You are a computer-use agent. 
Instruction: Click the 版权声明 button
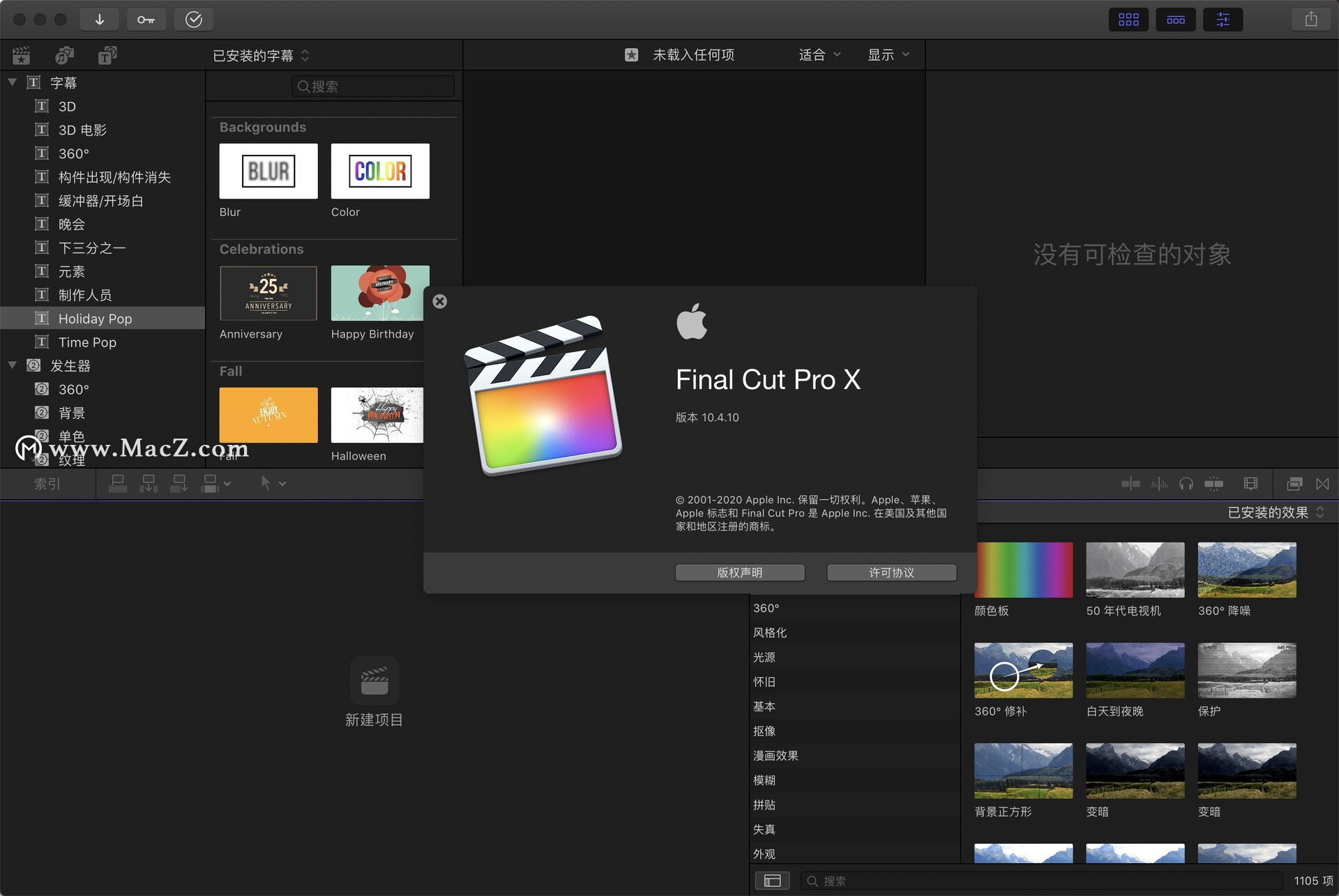[740, 572]
